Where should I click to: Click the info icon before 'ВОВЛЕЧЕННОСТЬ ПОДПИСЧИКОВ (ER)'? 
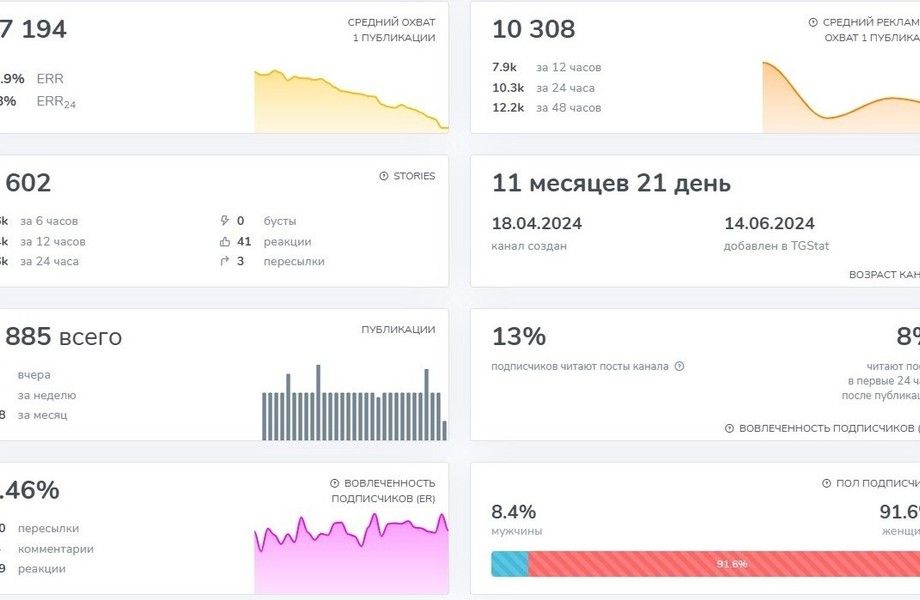[334, 483]
